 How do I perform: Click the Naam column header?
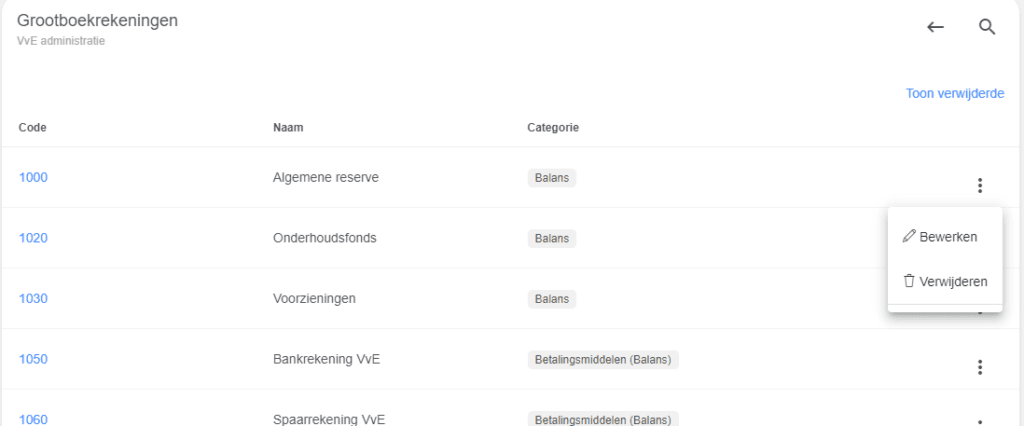(x=288, y=128)
